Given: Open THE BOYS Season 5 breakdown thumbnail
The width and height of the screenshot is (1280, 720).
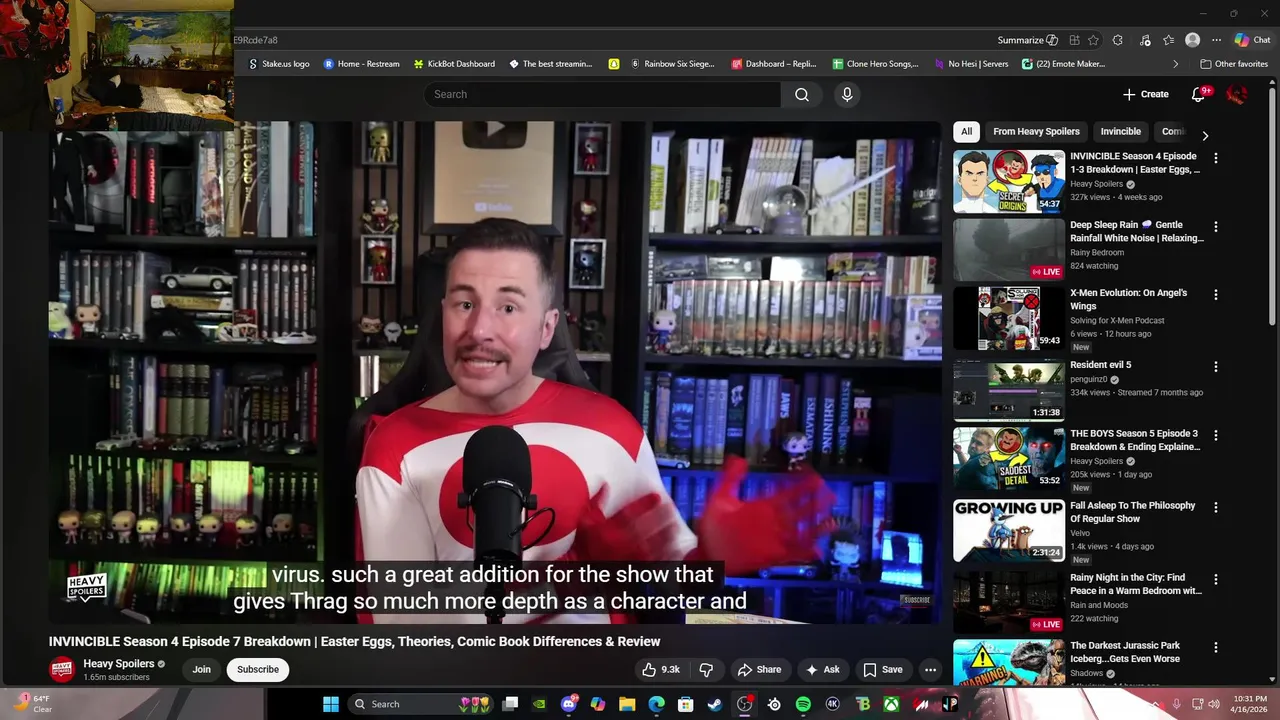Looking at the screenshot, I should [1009, 458].
